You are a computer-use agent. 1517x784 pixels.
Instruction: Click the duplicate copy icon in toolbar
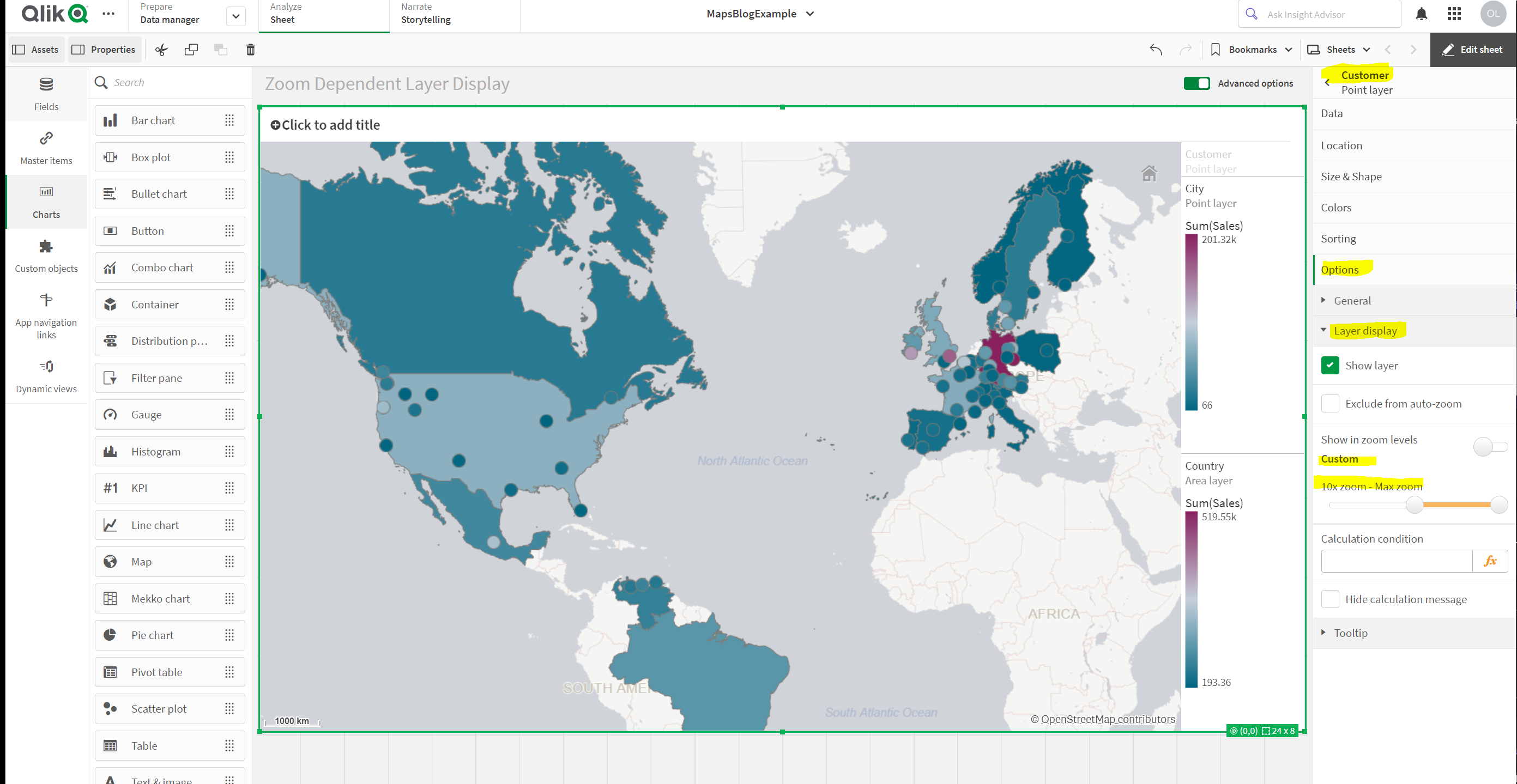[191, 50]
